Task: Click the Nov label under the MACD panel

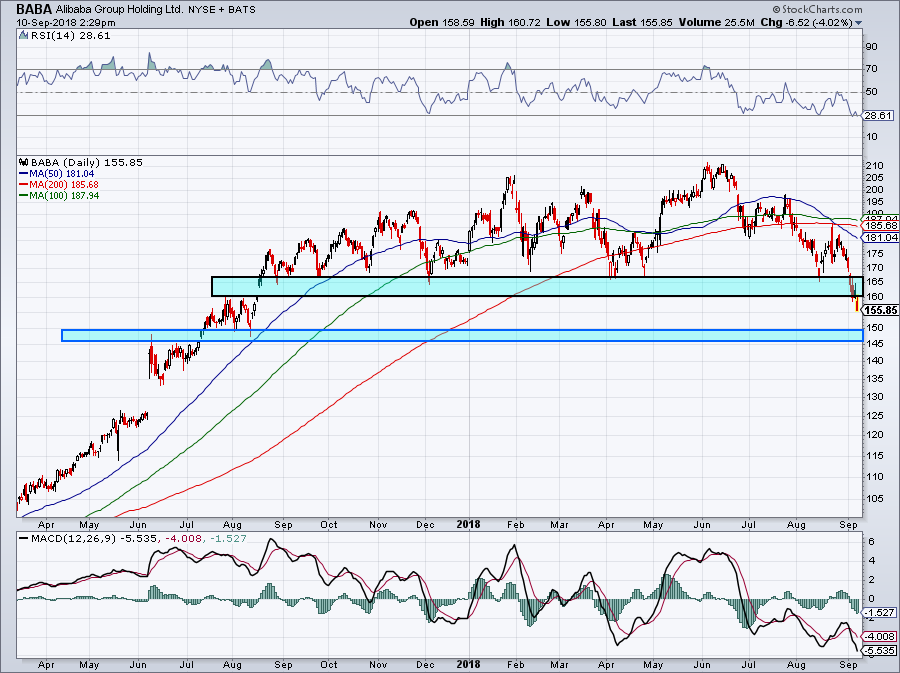Action: point(378,664)
